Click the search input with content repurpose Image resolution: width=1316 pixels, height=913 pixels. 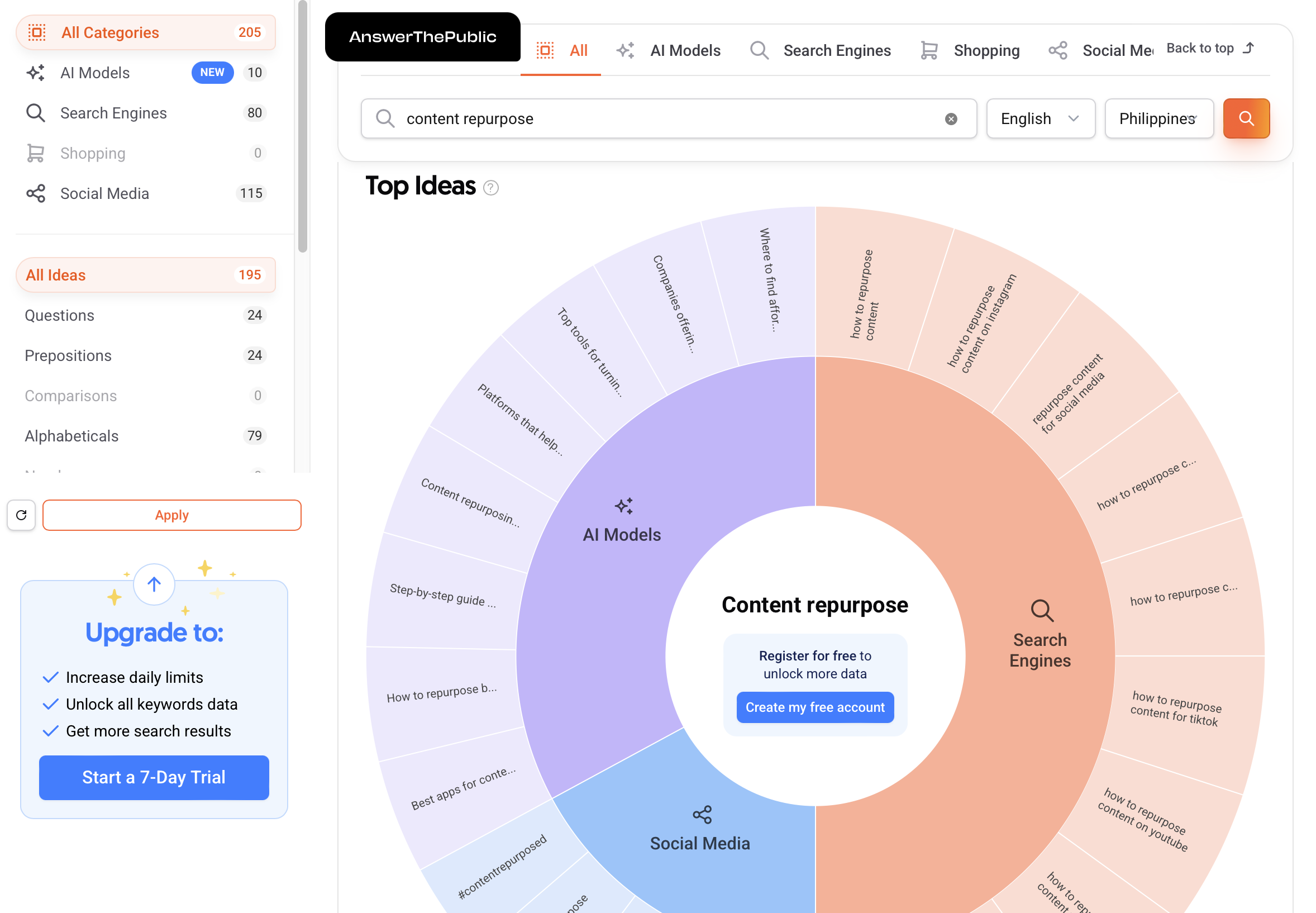tap(668, 118)
